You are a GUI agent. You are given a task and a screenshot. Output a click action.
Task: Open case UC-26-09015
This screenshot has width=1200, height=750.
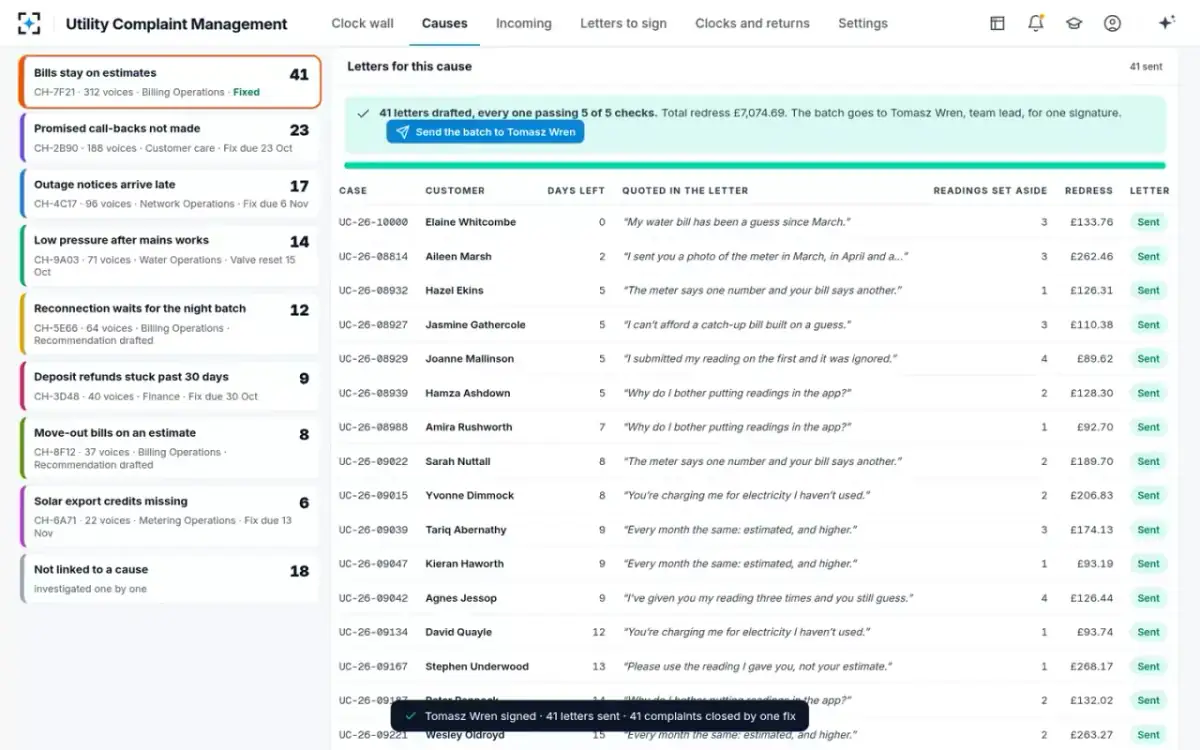(x=373, y=495)
